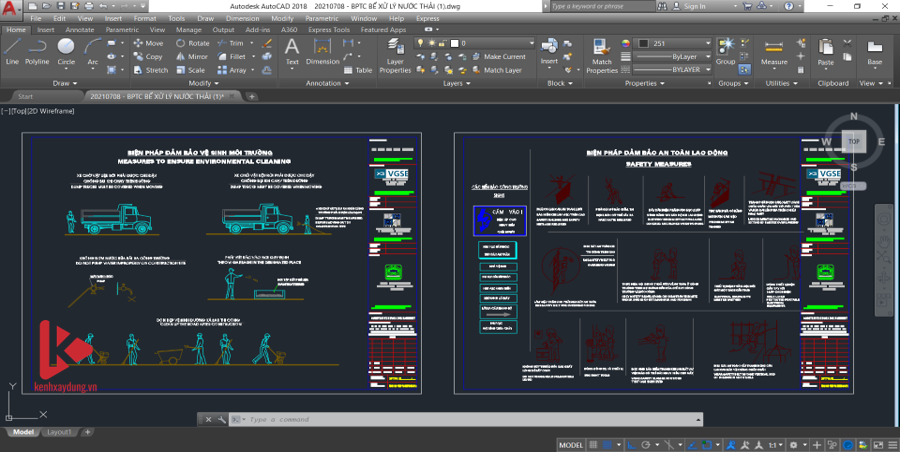The height and width of the screenshot is (452, 900).
Task: Toggle grid display in status bar
Action: (595, 444)
